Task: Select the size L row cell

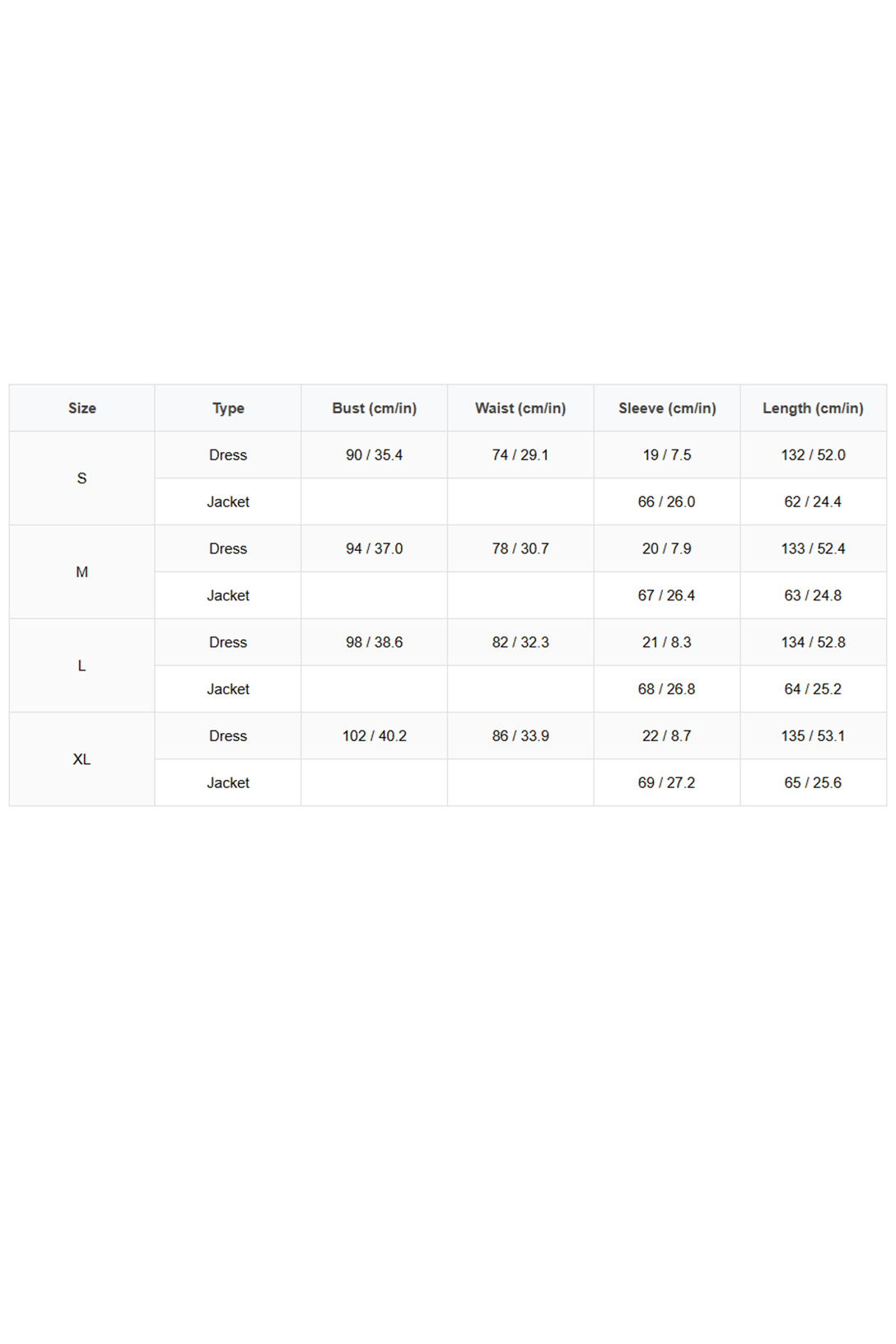Action: pyautogui.click(x=82, y=665)
